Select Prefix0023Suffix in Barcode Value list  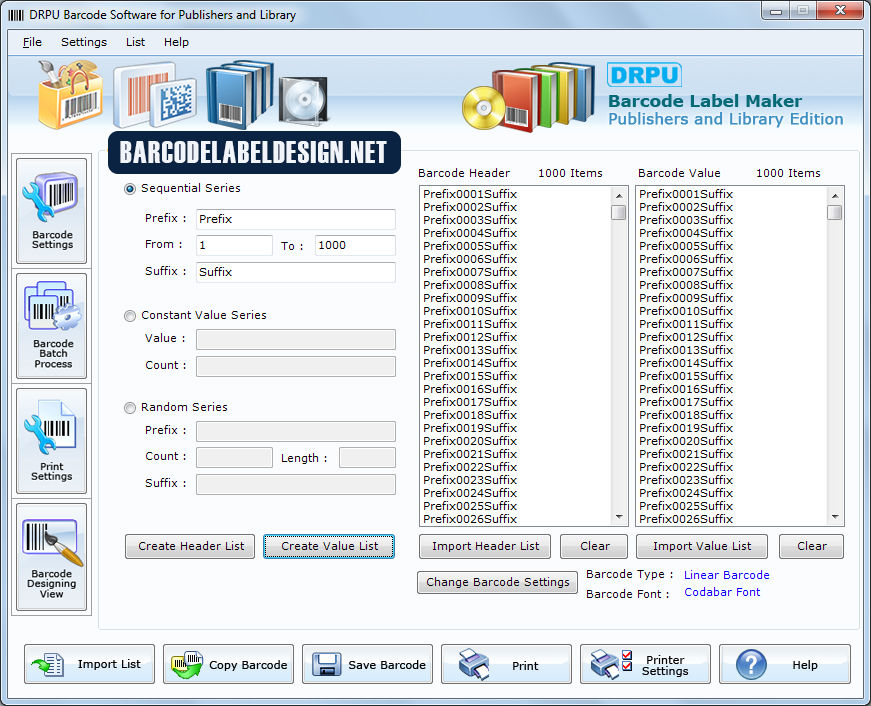pos(686,480)
